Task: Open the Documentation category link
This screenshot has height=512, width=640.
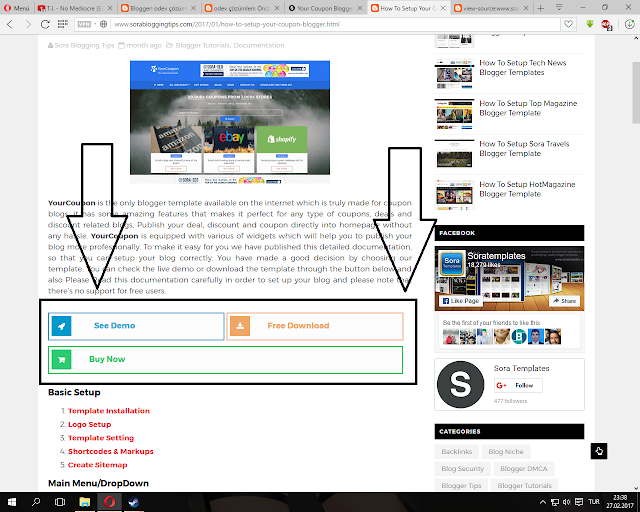Action: [259, 45]
